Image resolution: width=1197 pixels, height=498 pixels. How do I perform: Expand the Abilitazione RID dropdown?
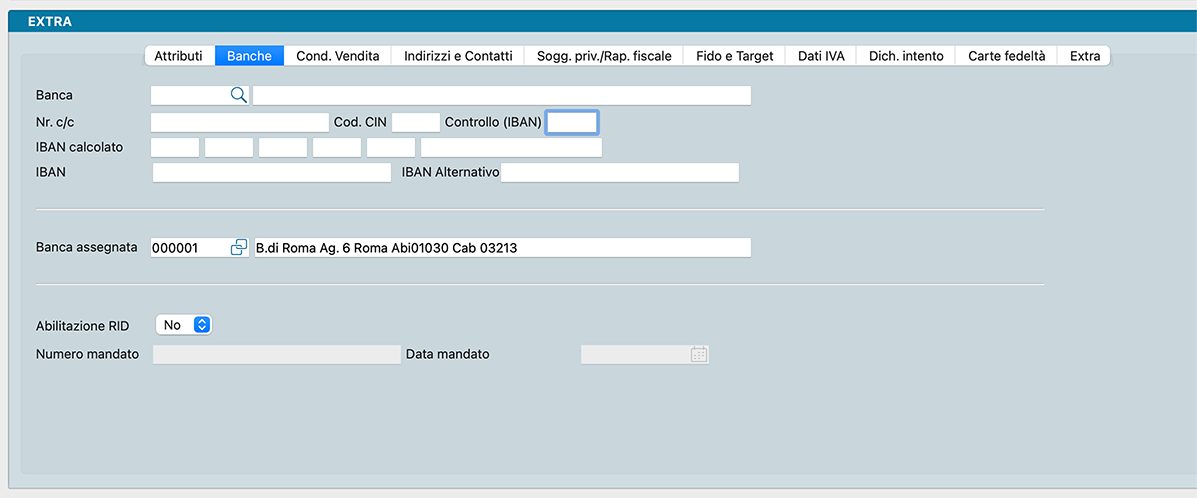pos(185,325)
